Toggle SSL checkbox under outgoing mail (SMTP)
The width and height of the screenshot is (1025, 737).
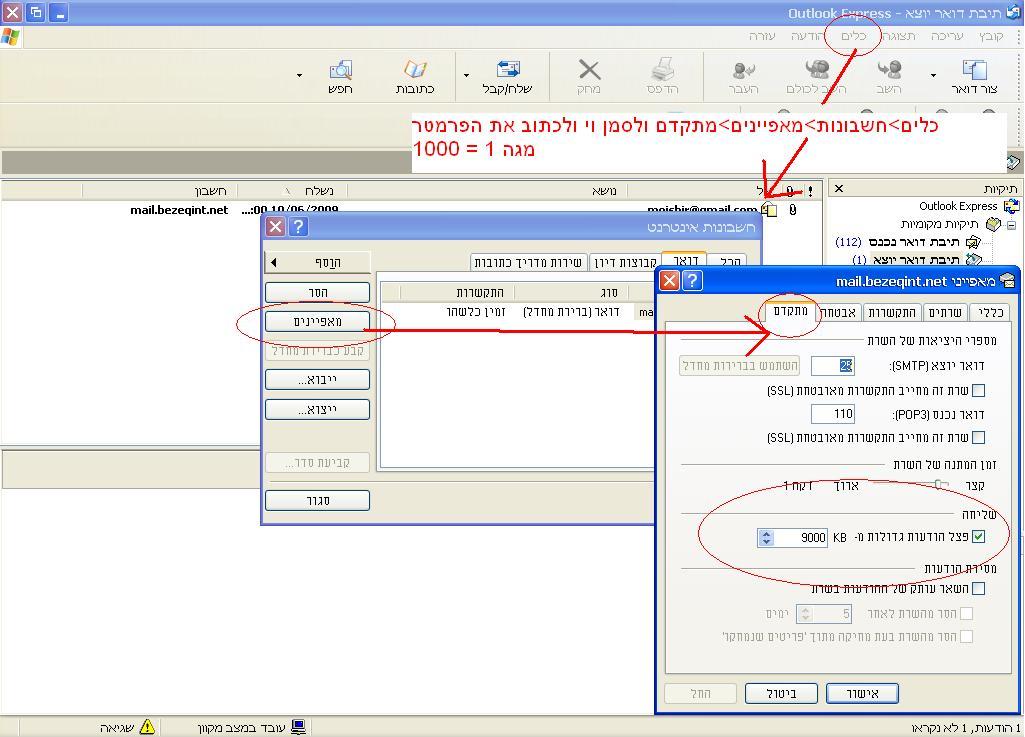pyautogui.click(x=979, y=390)
